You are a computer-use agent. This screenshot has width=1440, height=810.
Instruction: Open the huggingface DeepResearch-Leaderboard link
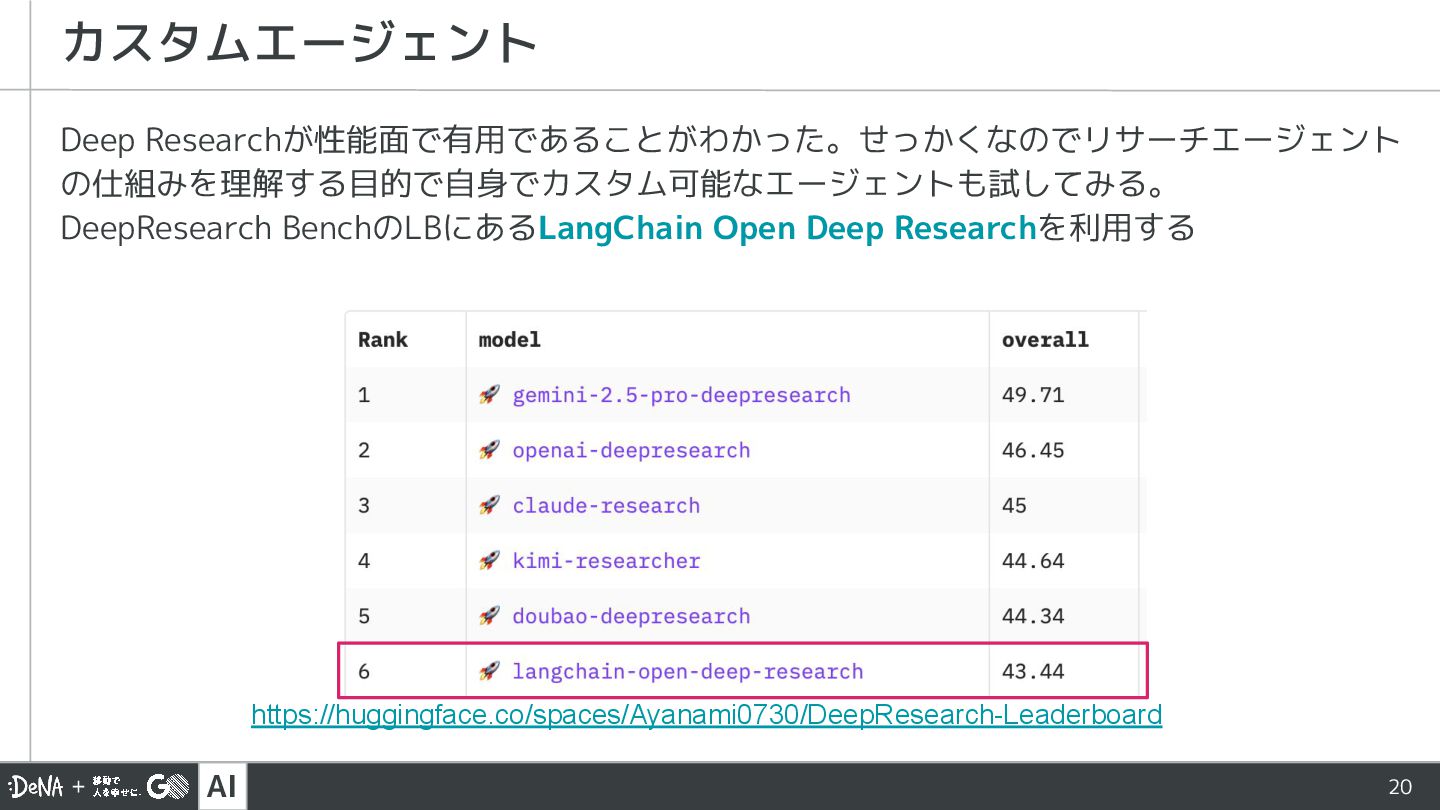(706, 714)
